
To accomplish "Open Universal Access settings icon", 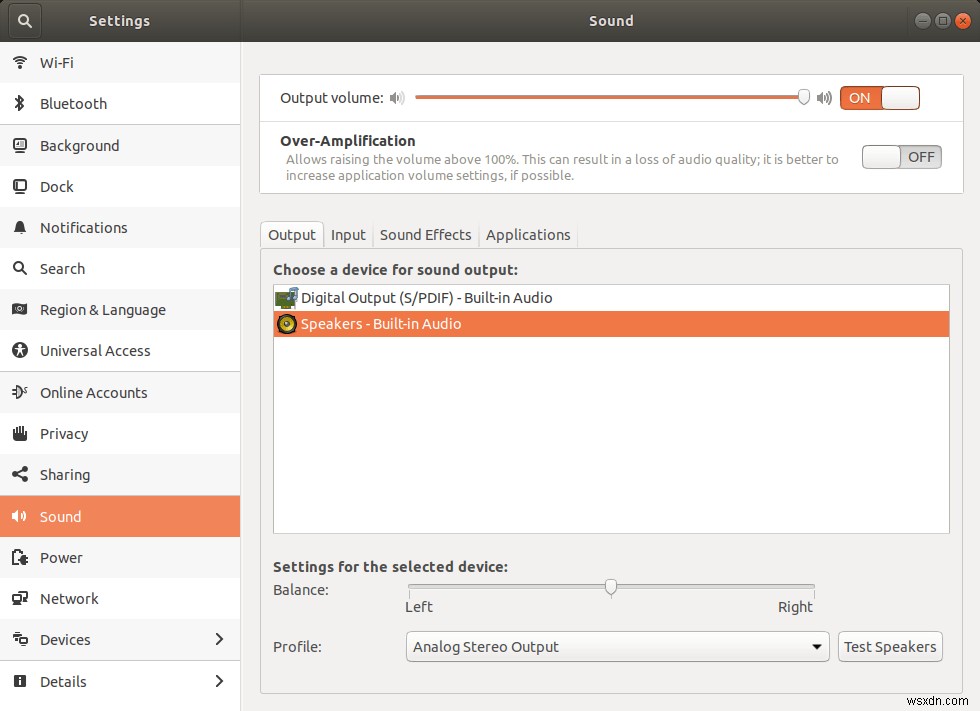I will point(21,350).
